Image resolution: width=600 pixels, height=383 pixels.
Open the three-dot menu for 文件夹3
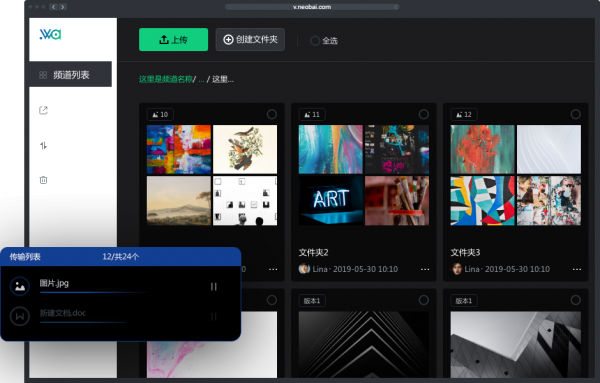pyautogui.click(x=577, y=269)
